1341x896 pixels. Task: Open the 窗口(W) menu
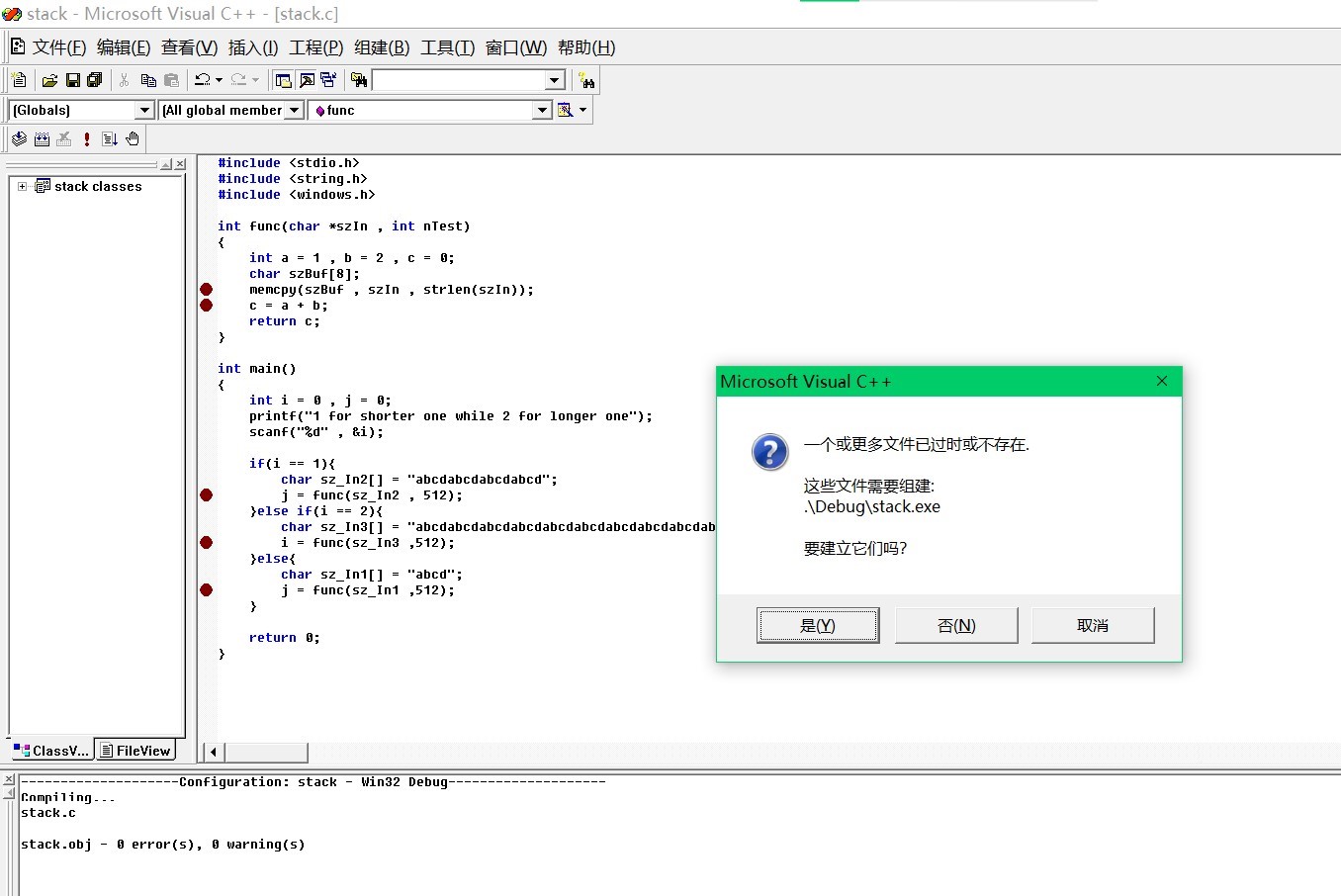pos(516,47)
